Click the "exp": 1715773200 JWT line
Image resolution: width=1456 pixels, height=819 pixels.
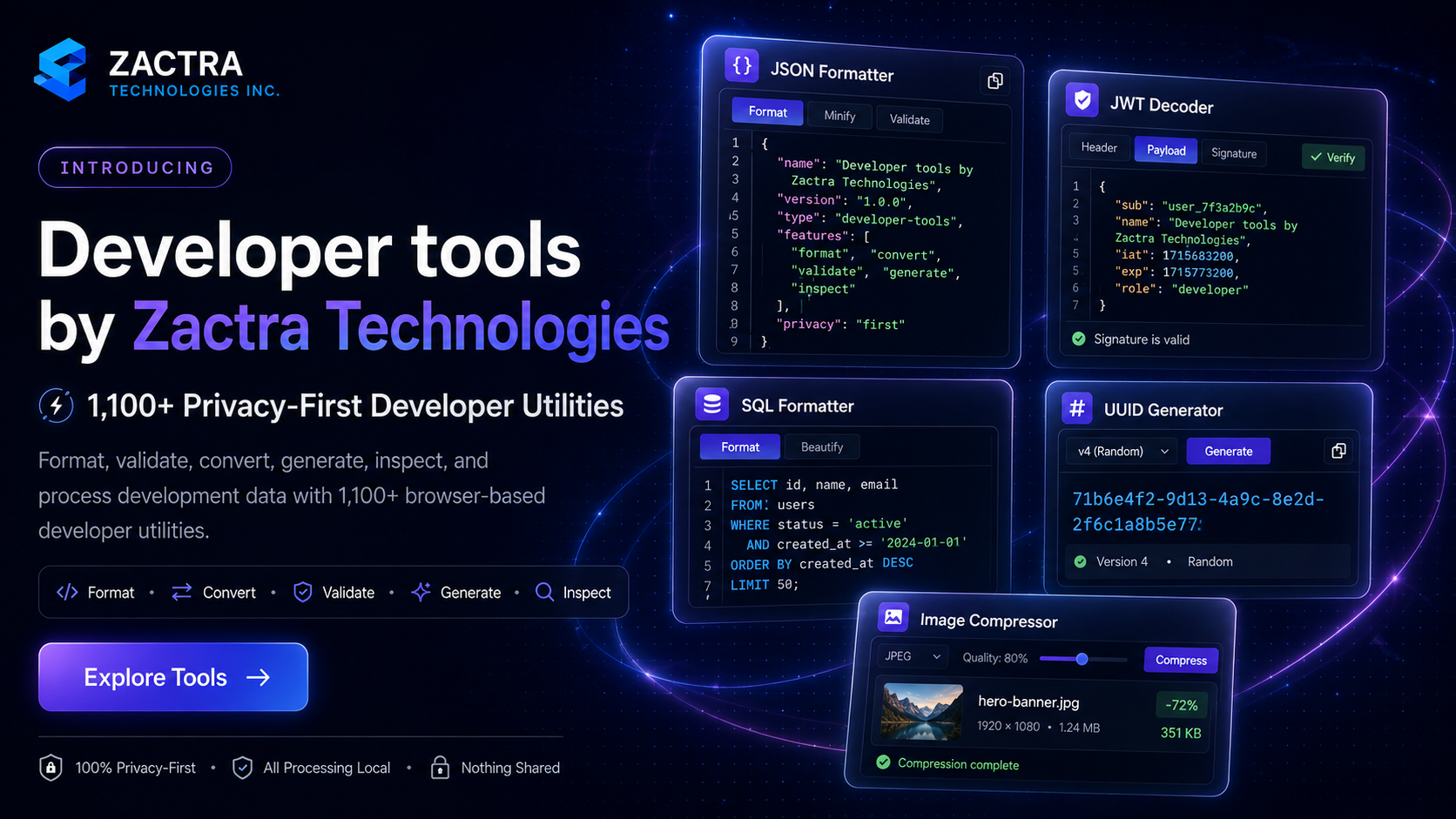click(1177, 272)
